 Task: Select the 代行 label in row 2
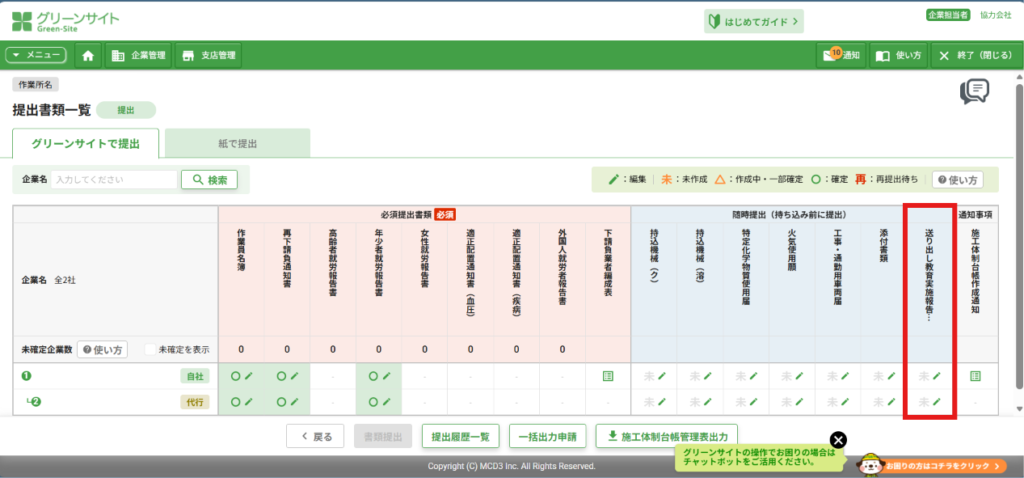[x=195, y=402]
